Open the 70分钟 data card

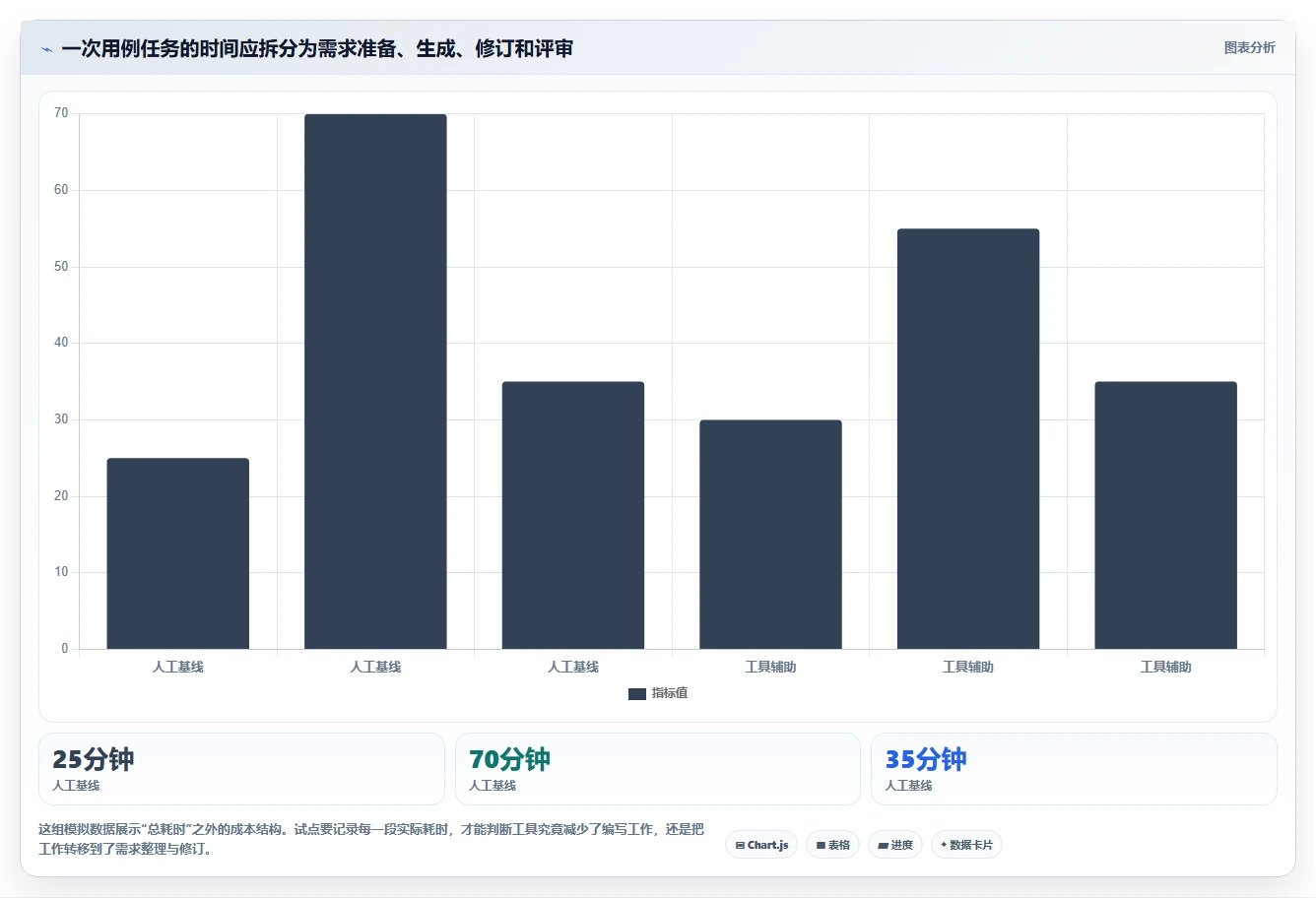click(x=658, y=769)
